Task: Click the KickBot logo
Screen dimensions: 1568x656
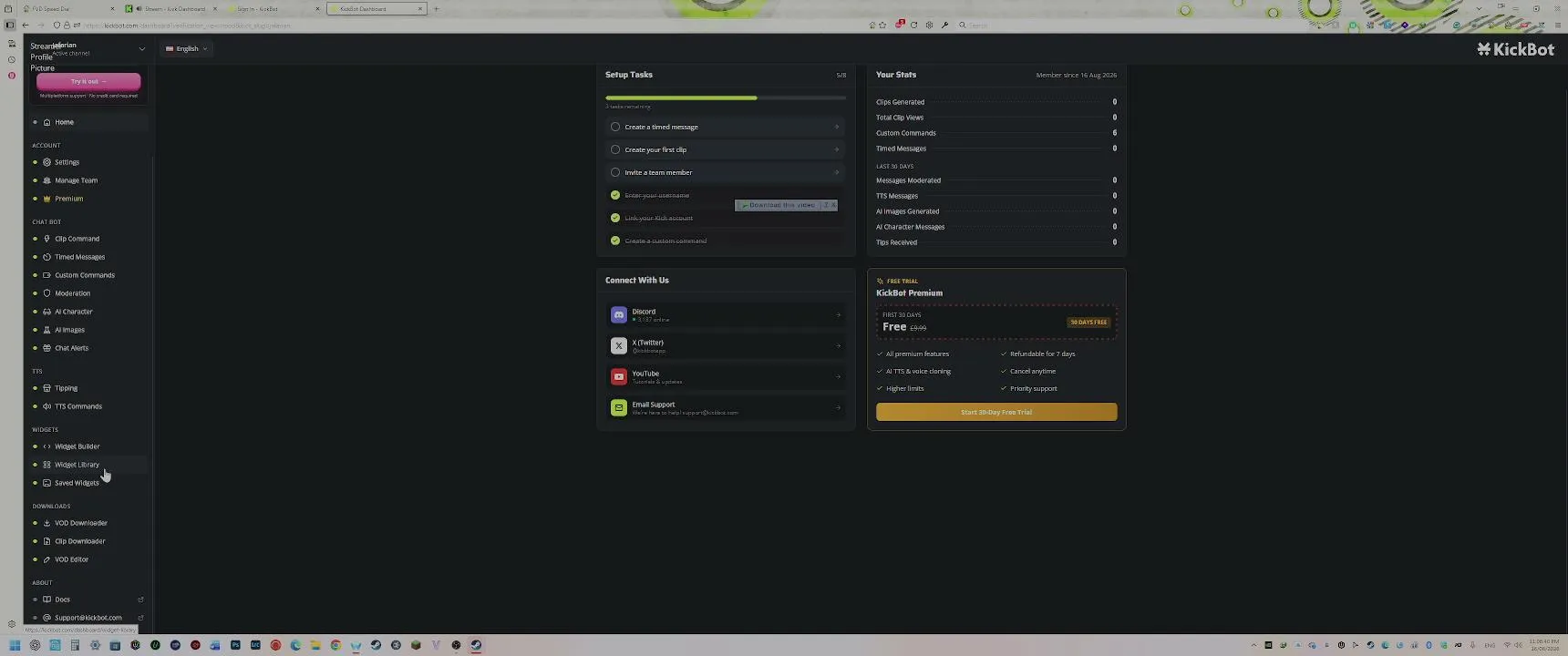Action: [x=1515, y=49]
